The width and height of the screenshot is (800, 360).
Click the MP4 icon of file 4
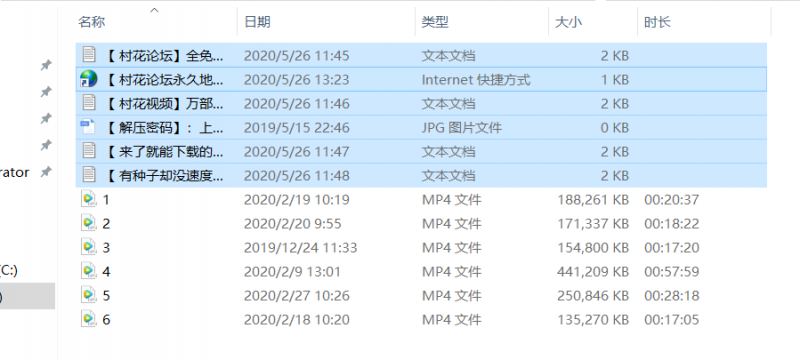tap(88, 271)
